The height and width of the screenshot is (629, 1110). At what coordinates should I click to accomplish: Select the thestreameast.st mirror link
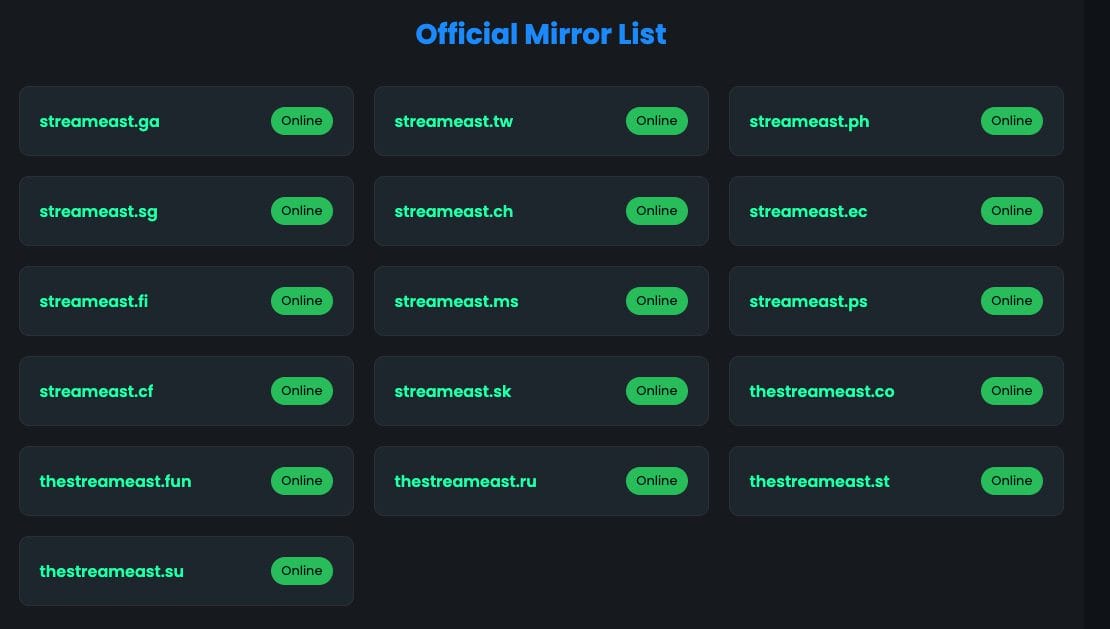(x=819, y=482)
